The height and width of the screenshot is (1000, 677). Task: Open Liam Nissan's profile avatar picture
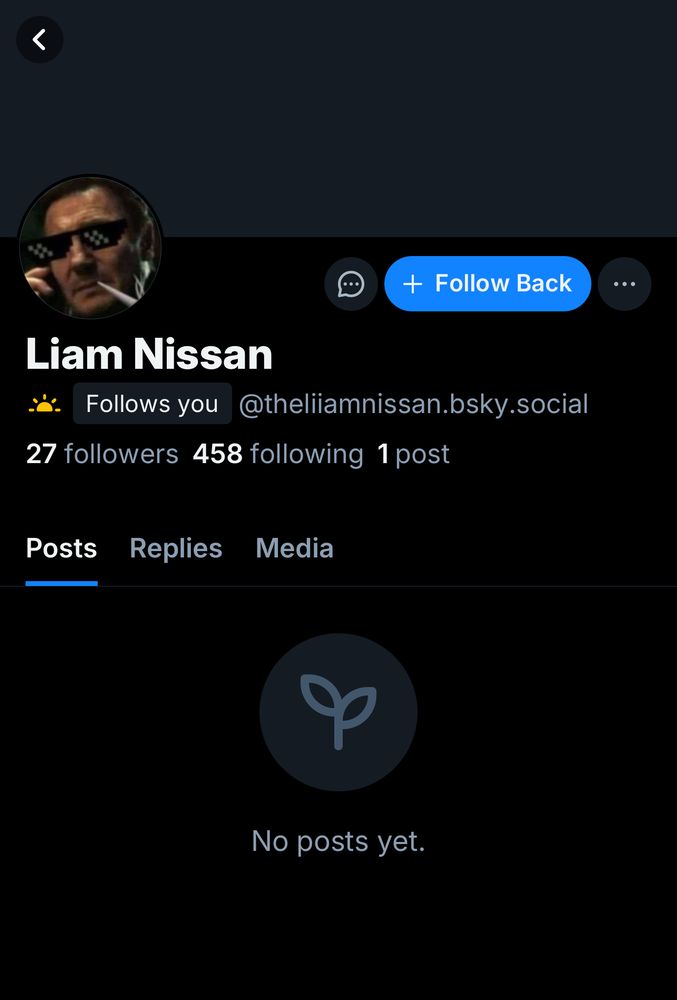click(x=90, y=247)
